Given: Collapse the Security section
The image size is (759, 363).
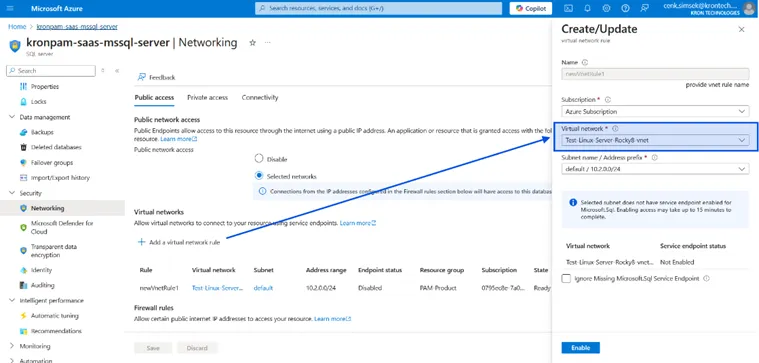Looking at the screenshot, I should (x=12, y=193).
